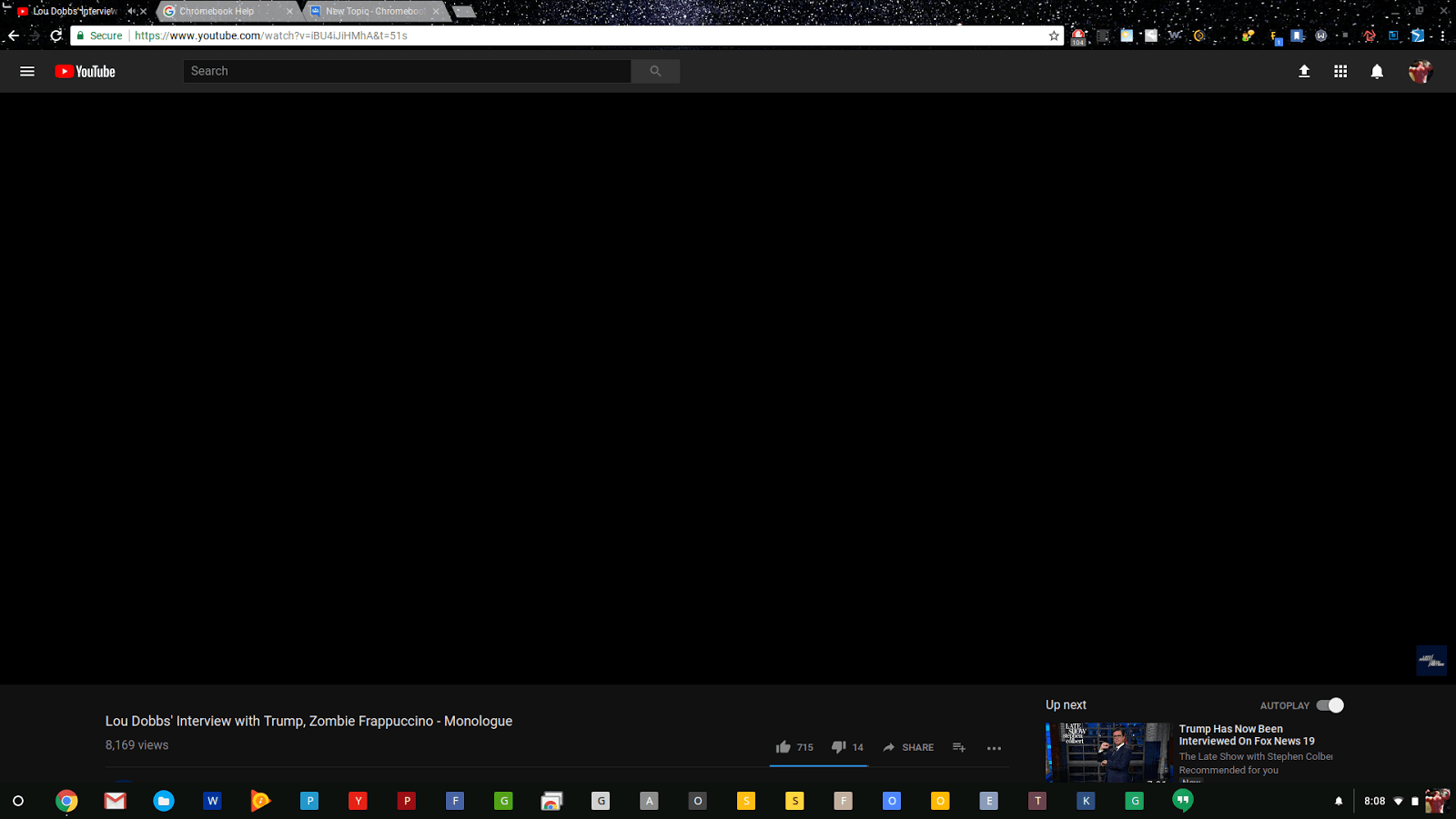Click the Add to playlist icon

click(959, 747)
